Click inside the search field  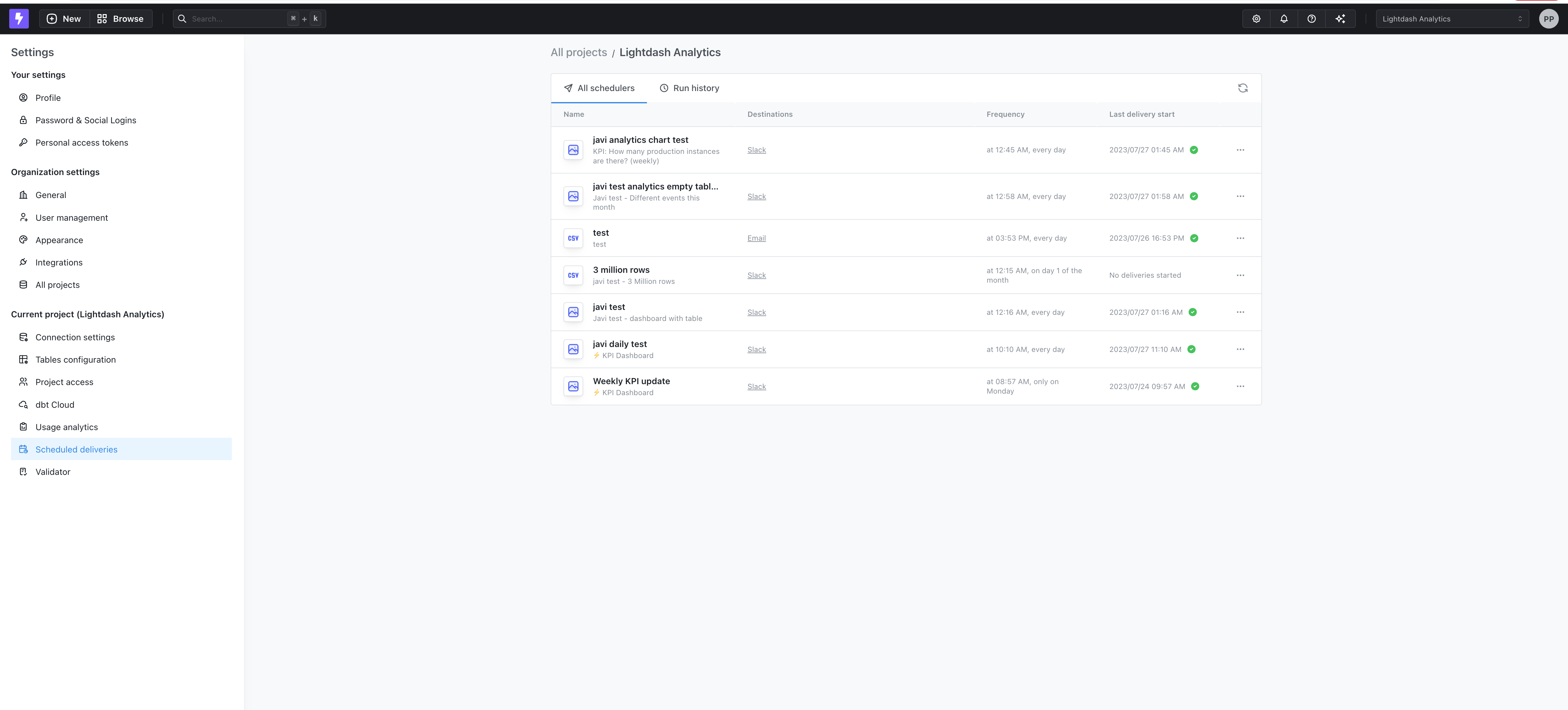click(237, 18)
